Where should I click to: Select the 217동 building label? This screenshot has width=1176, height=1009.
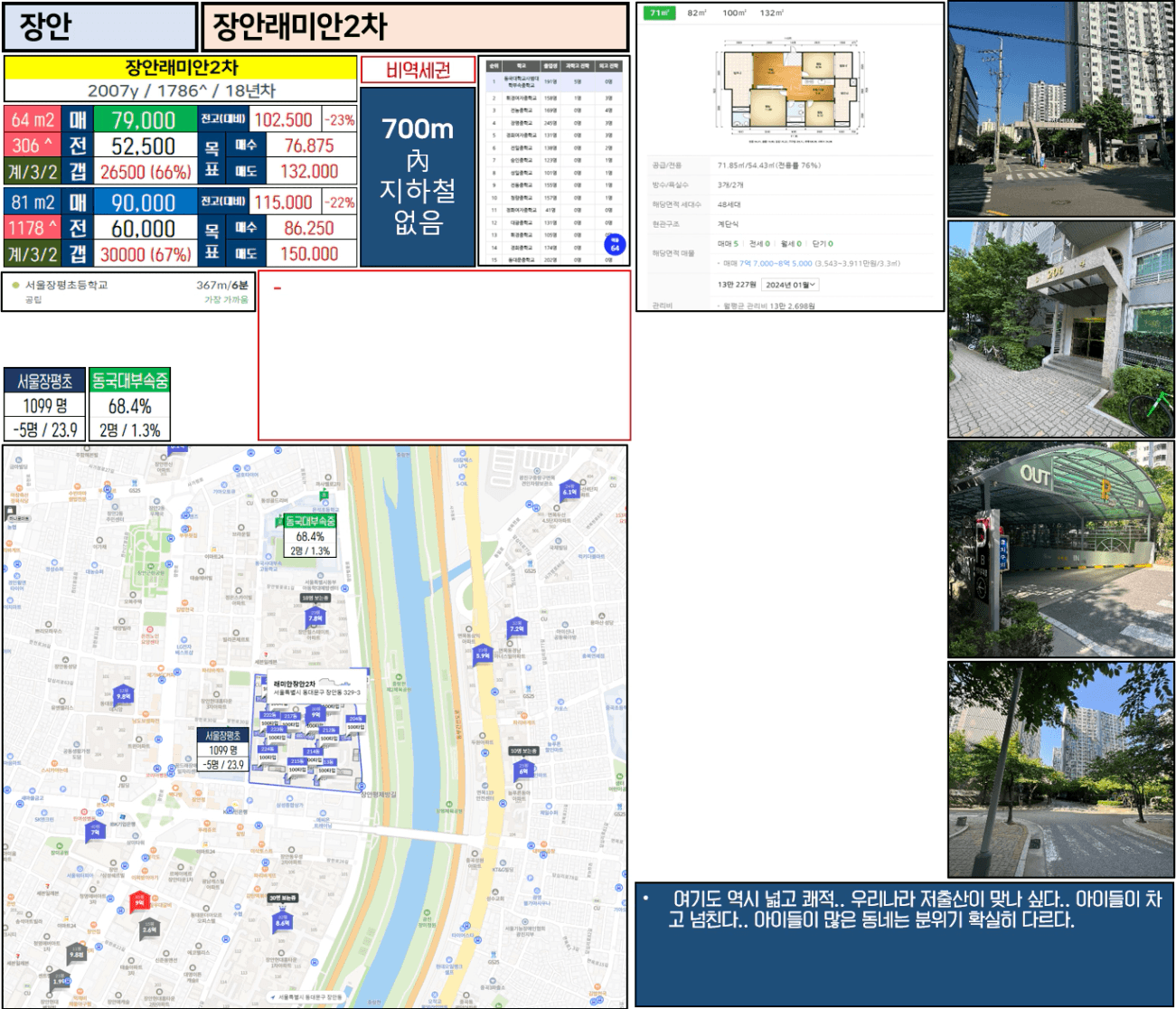coord(291,716)
